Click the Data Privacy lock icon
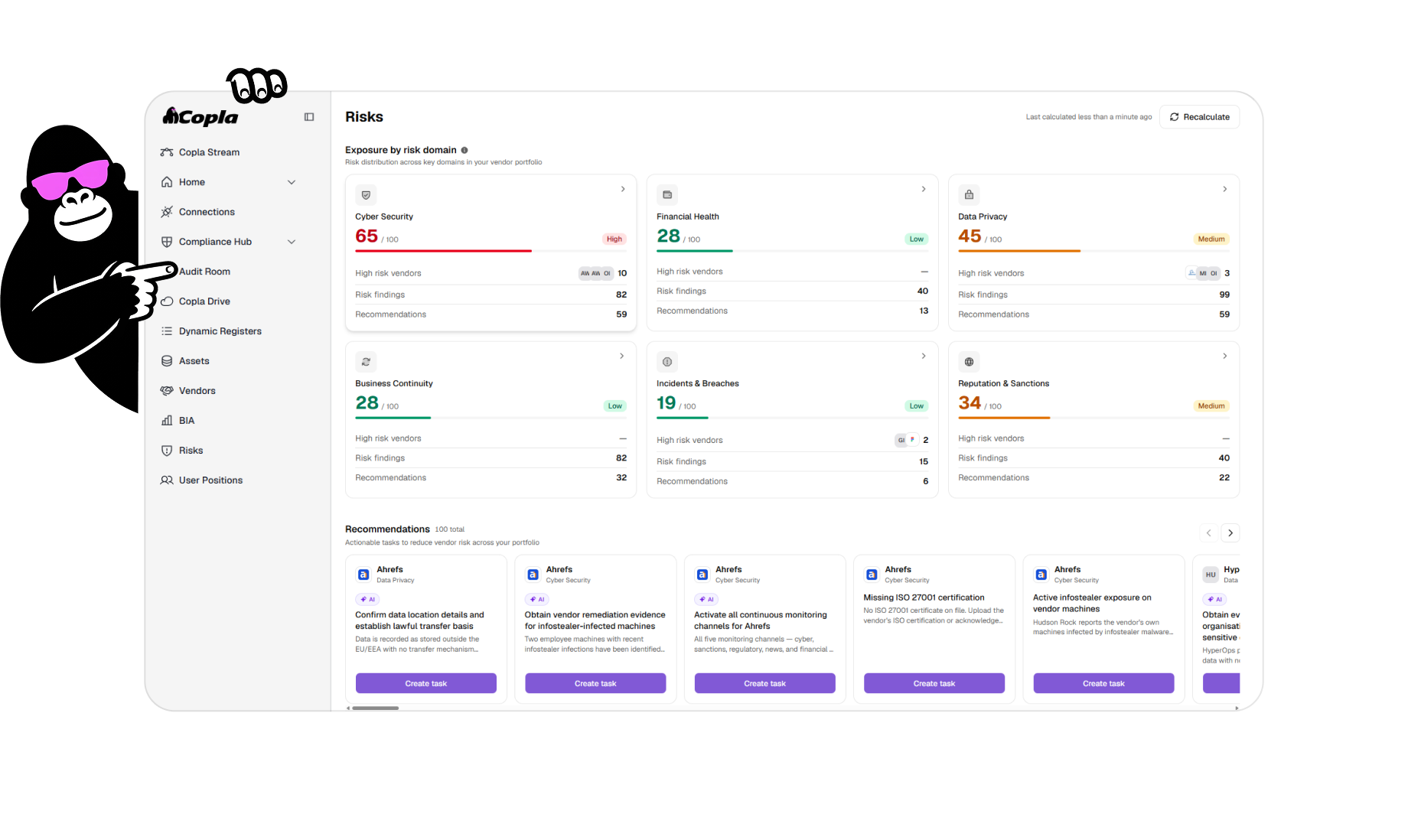The width and height of the screenshot is (1408, 840). (969, 195)
